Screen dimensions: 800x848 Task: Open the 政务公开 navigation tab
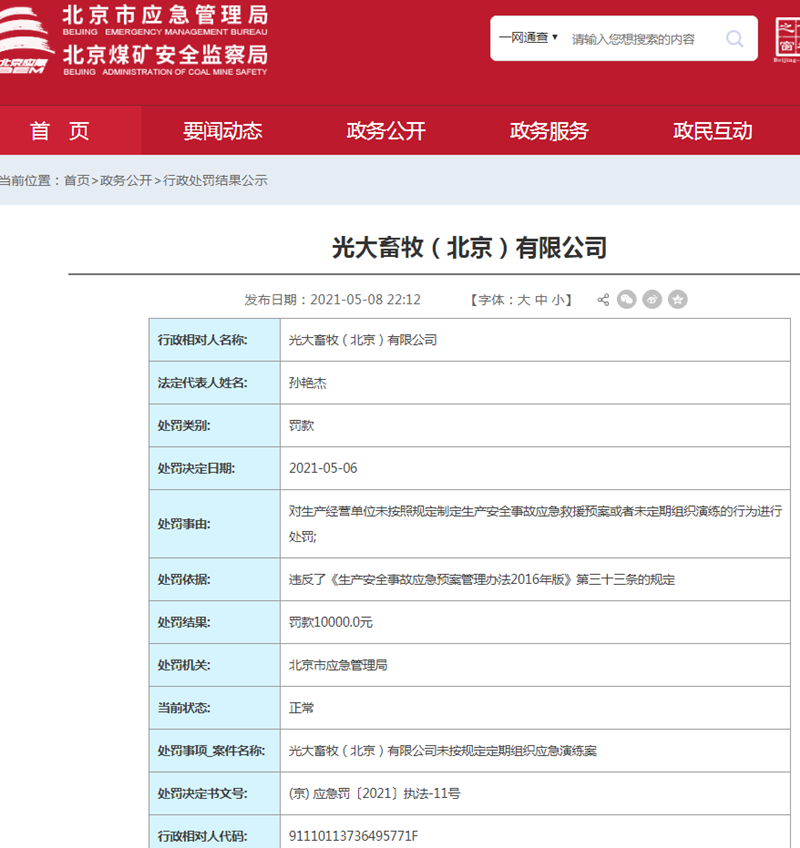386,131
